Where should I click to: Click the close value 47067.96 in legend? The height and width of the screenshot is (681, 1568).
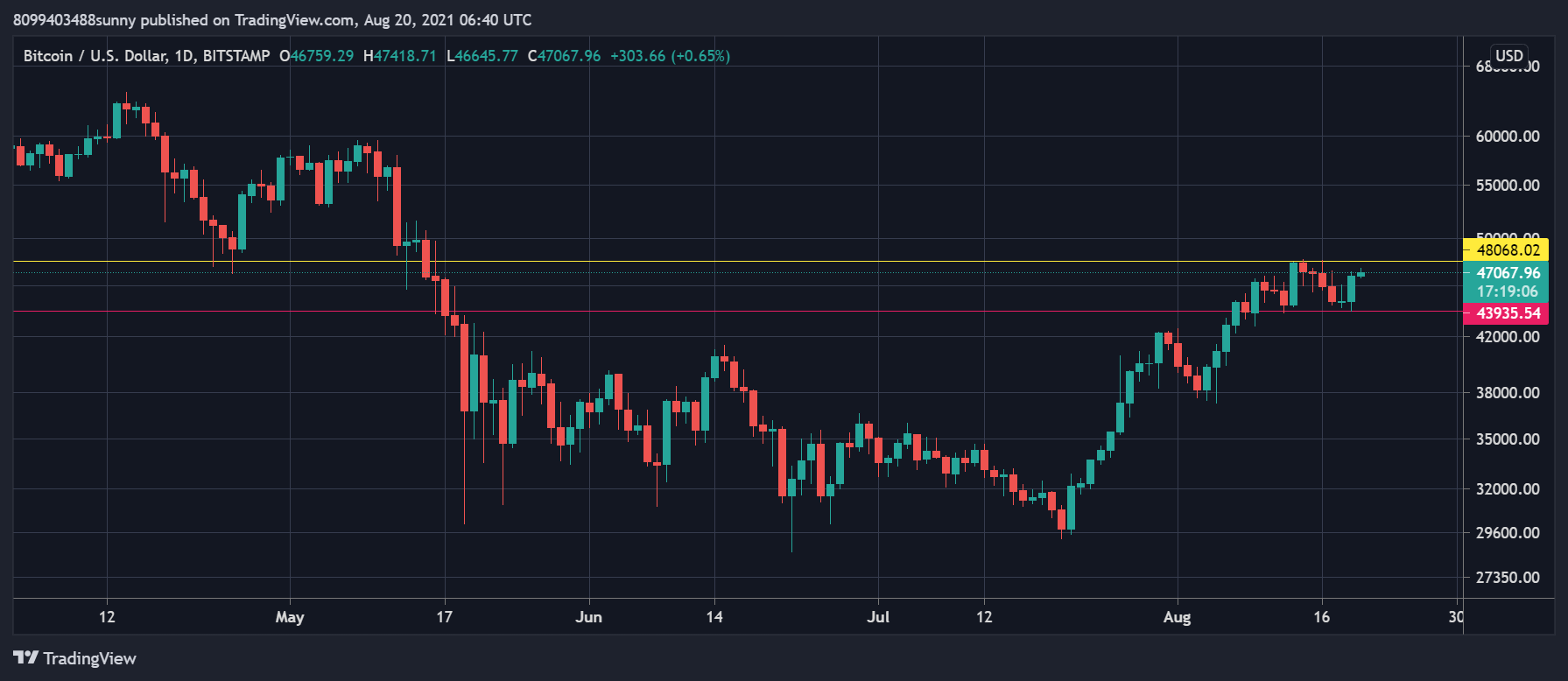coord(569,56)
